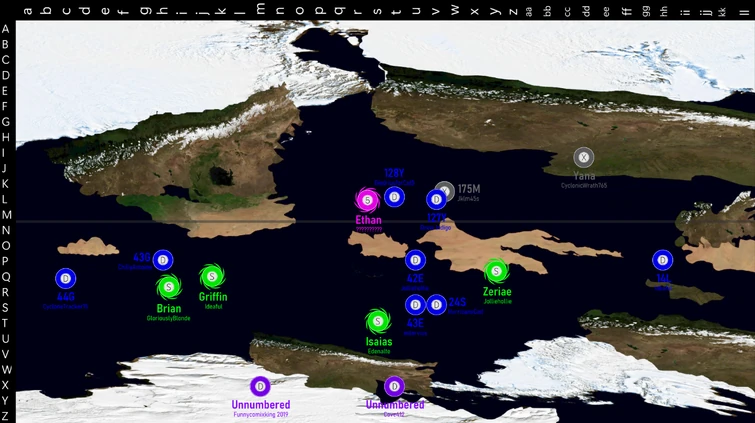Select the blue 43E depression marker
The width and height of the screenshot is (755, 423).
click(x=415, y=305)
